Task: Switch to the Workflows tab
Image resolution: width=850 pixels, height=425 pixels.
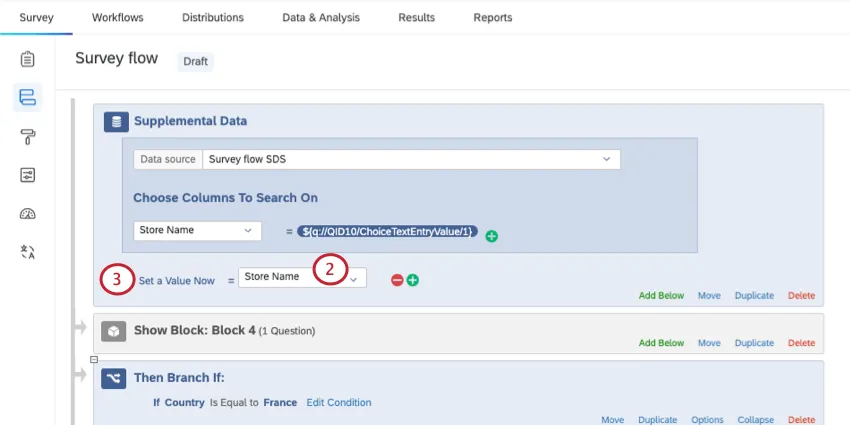Action: coord(117,17)
